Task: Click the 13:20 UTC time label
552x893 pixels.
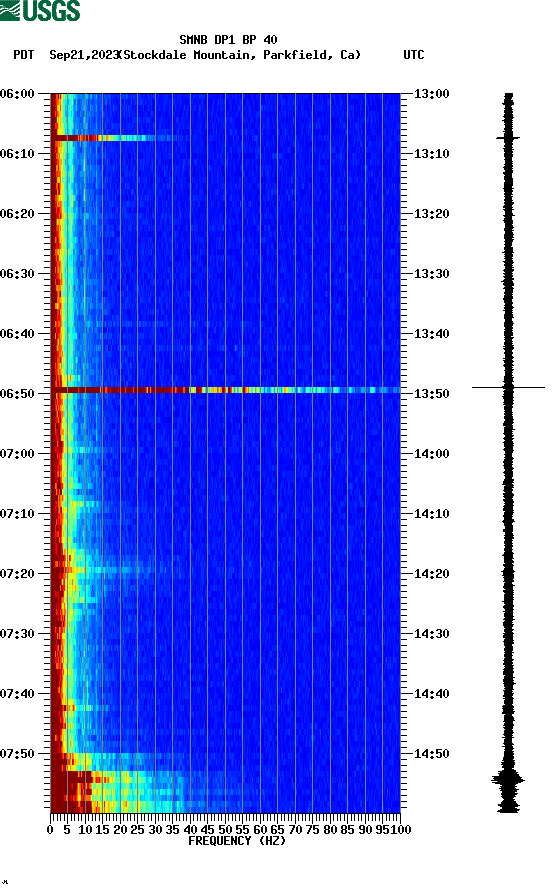Action: pos(431,214)
